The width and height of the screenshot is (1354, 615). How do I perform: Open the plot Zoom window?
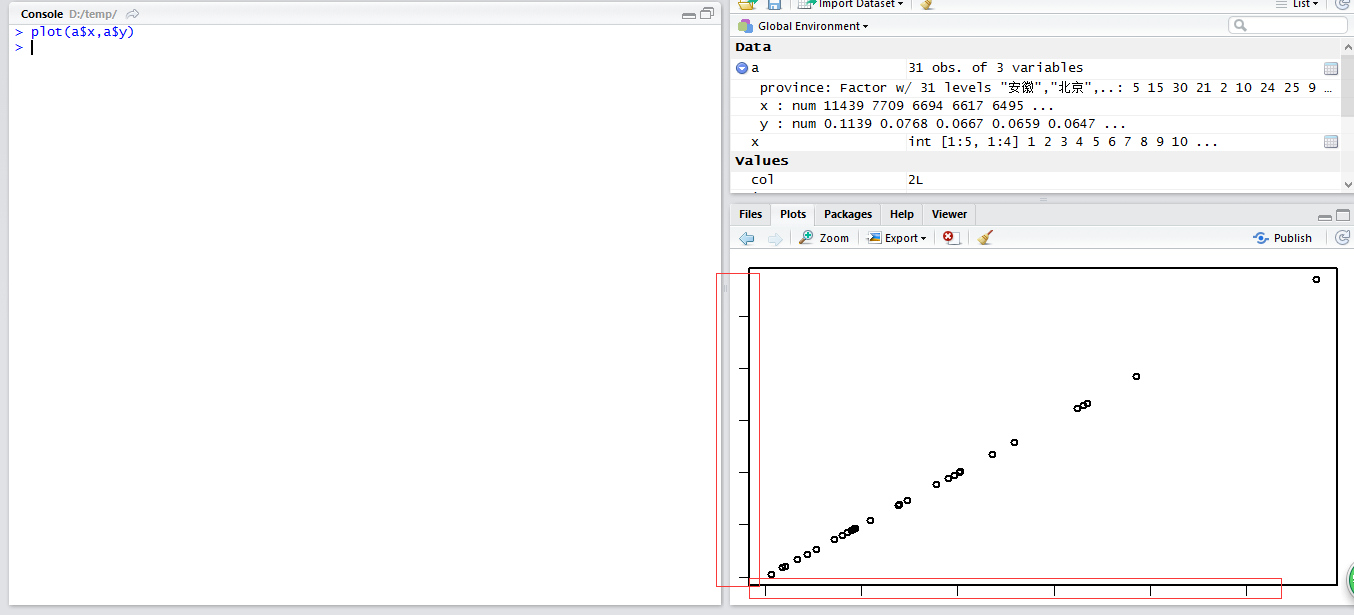click(x=824, y=238)
